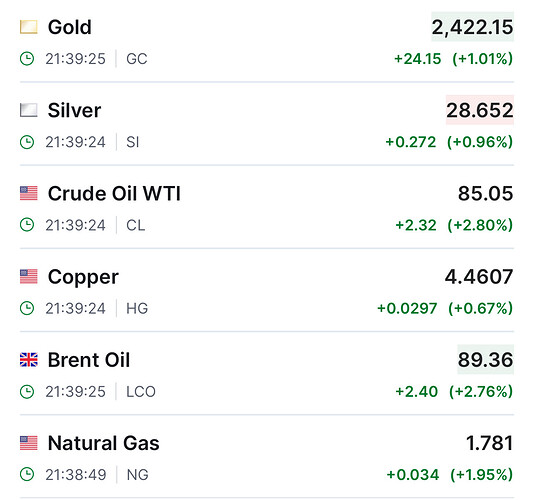The height and width of the screenshot is (500, 534).
Task: Click the clock icon in Brent Oil row
Action: (x=27, y=391)
